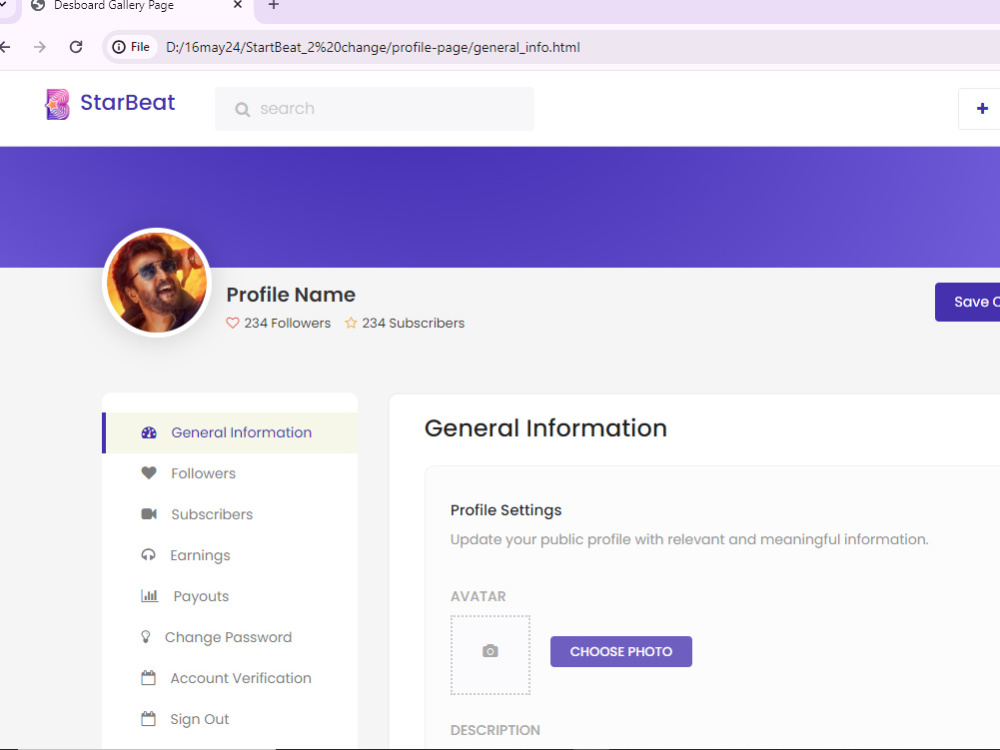Viewport: 1000px width, 750px height.
Task: Click the search magnifier icon
Action: point(242,110)
